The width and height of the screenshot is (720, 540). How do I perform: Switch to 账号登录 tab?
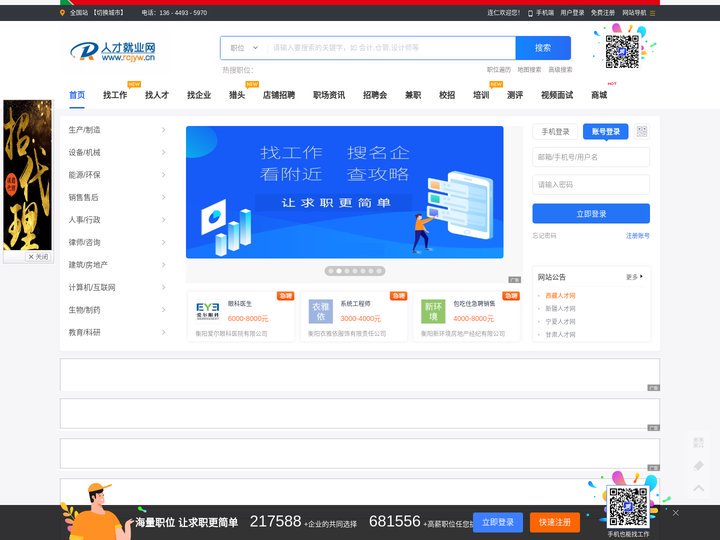[x=606, y=132]
